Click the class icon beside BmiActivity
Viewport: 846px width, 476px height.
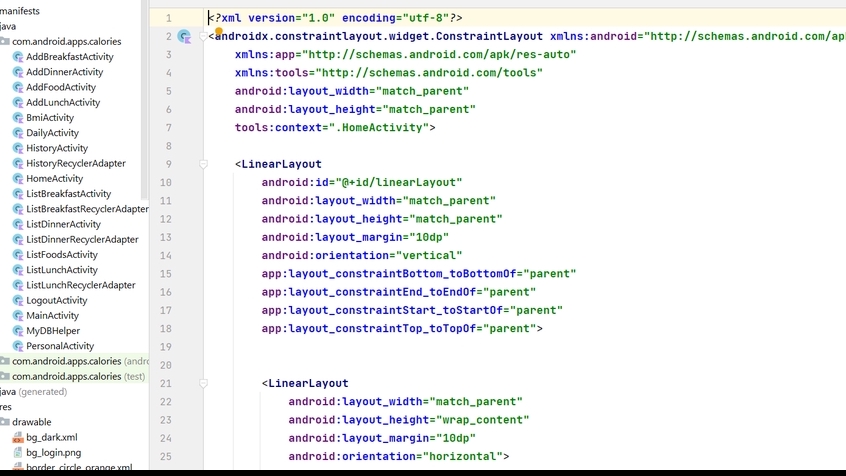pos(18,118)
